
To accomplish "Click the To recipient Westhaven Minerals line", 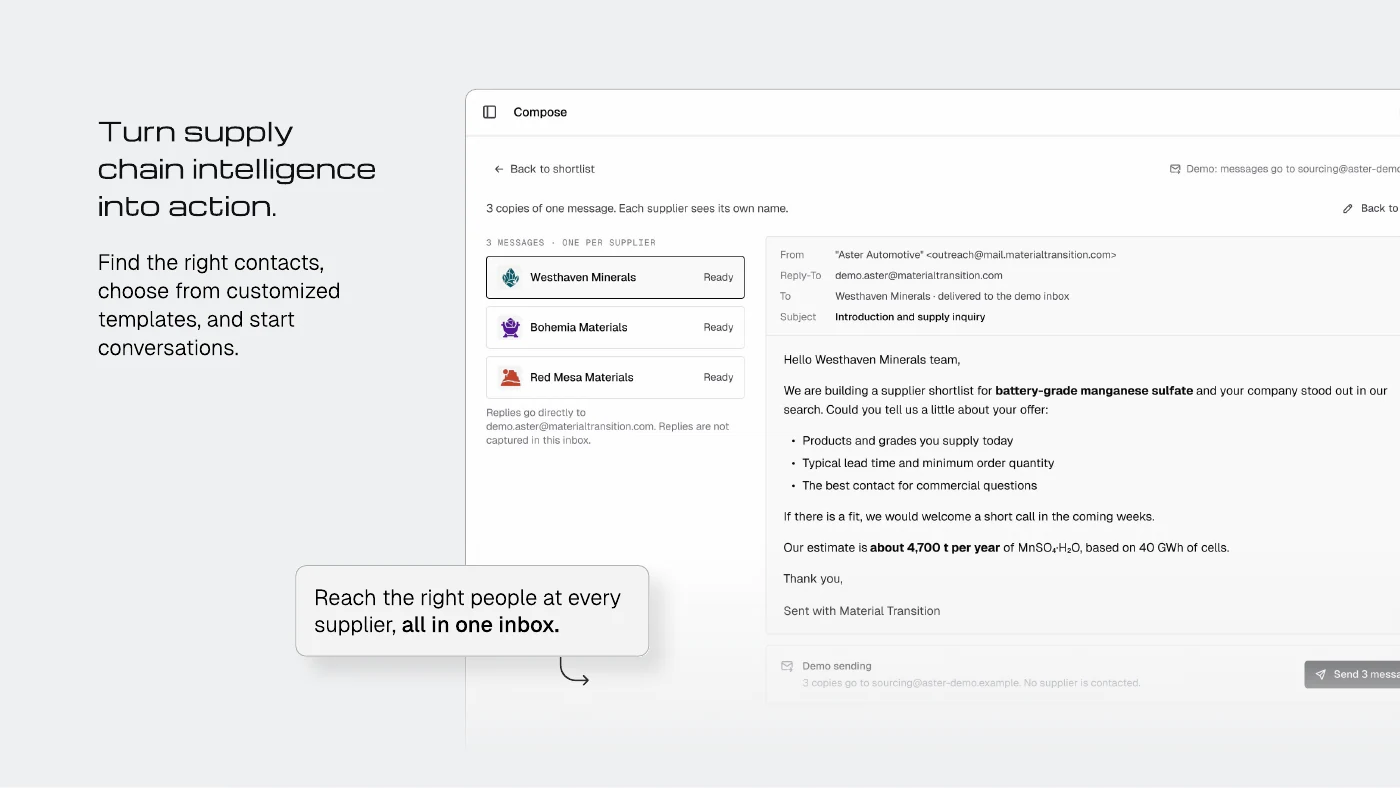I will pyautogui.click(x=952, y=297).
